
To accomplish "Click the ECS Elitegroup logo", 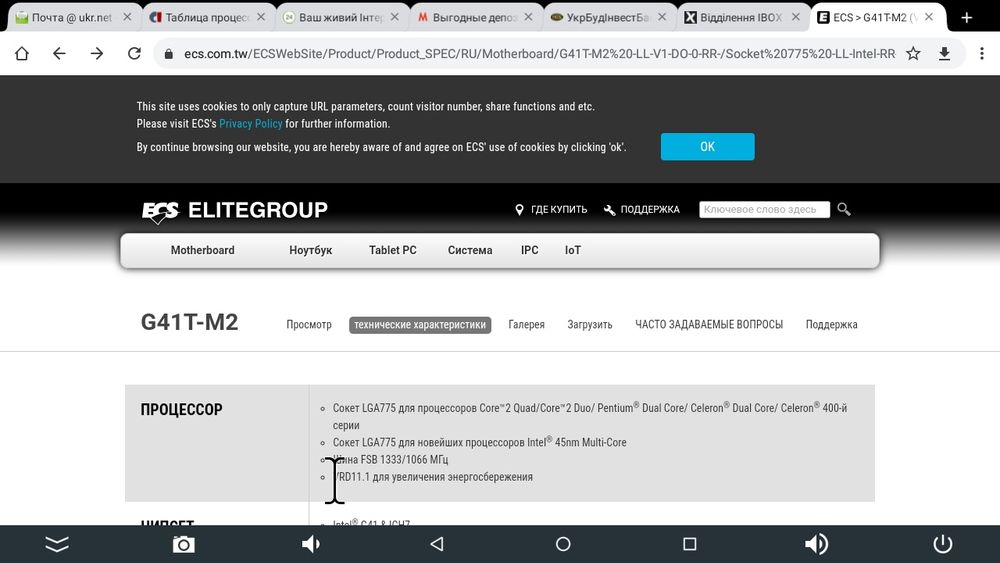I will click(x=235, y=210).
